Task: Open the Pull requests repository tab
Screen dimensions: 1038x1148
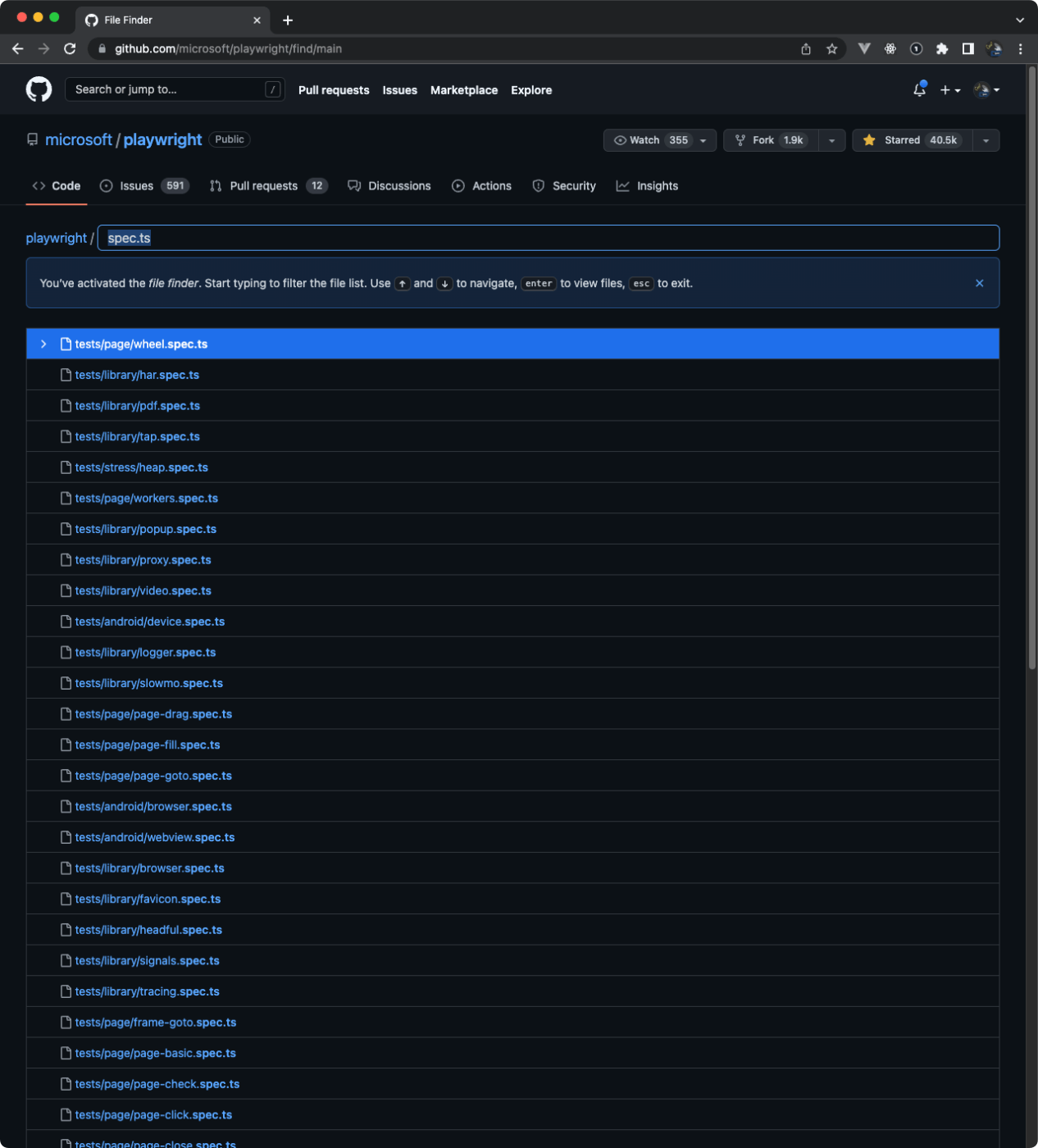Action: (269, 186)
